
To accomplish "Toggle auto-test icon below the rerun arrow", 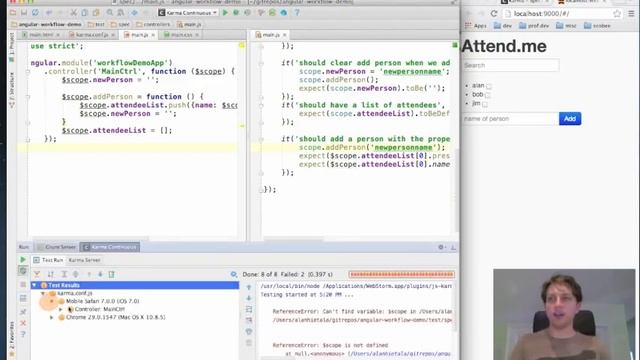I will (x=23, y=271).
